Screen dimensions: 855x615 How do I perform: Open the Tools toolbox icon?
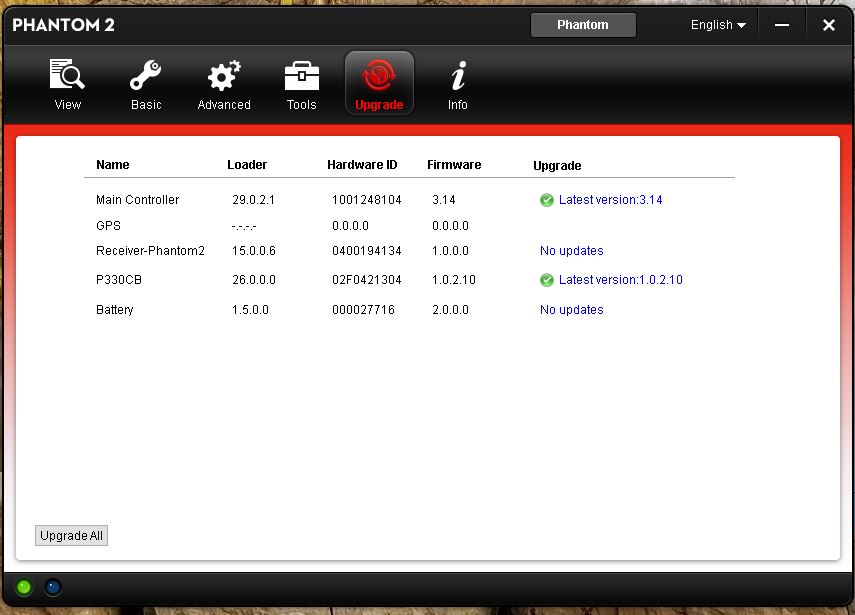302,76
